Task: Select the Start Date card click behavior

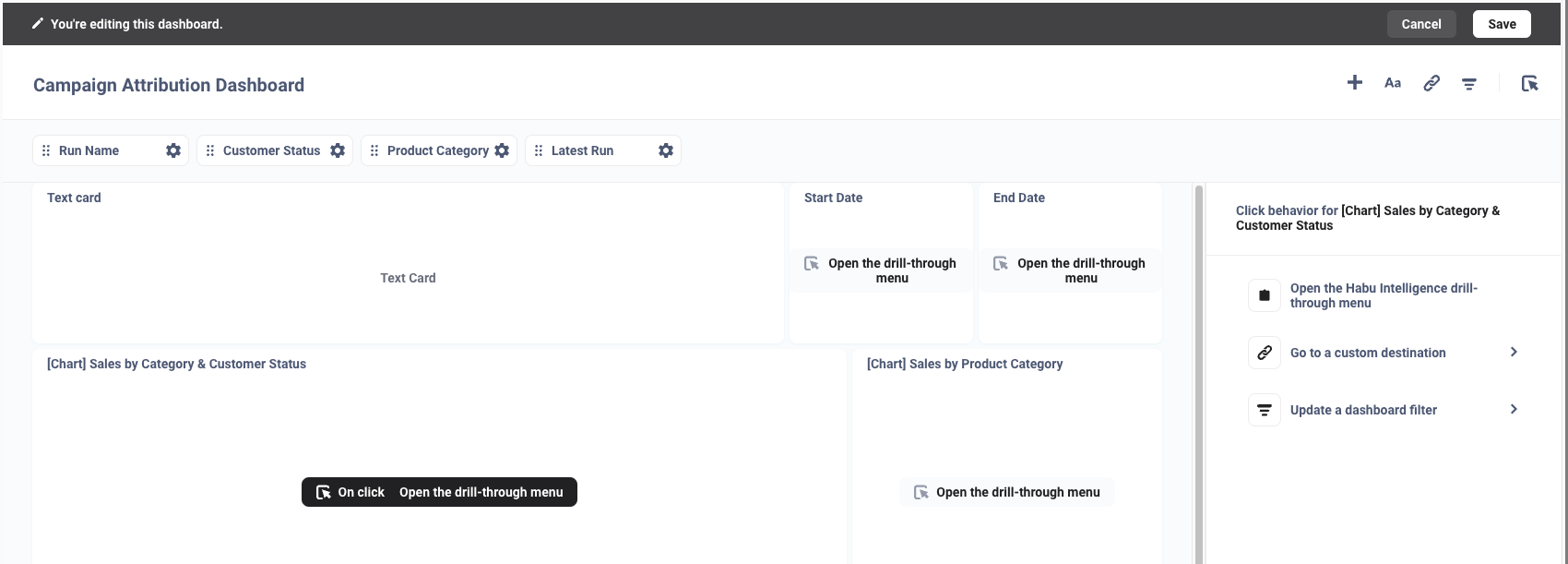Action: pos(881,270)
